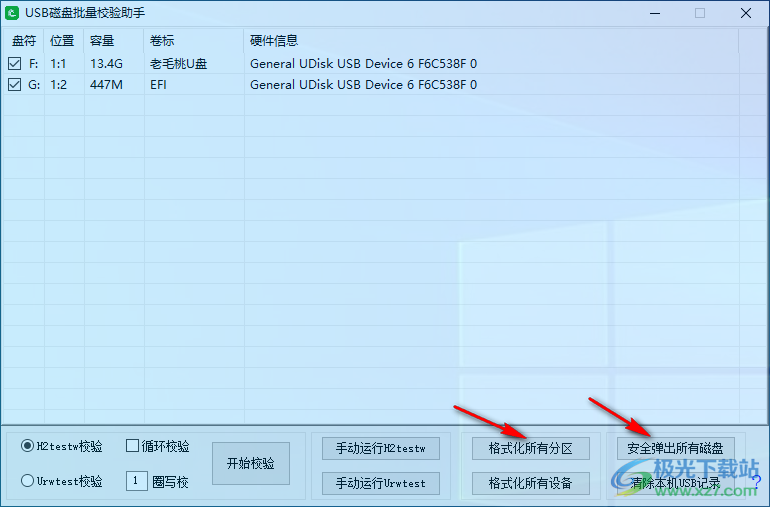Click the 硬件信息 column header
Viewport: 770px width, 507px height.
click(491, 41)
